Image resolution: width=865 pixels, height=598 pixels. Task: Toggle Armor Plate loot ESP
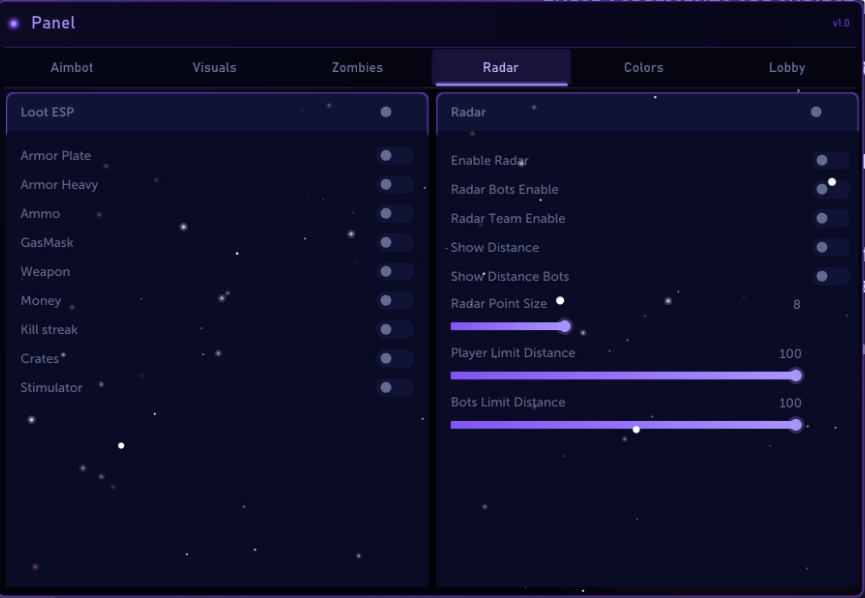(x=395, y=156)
